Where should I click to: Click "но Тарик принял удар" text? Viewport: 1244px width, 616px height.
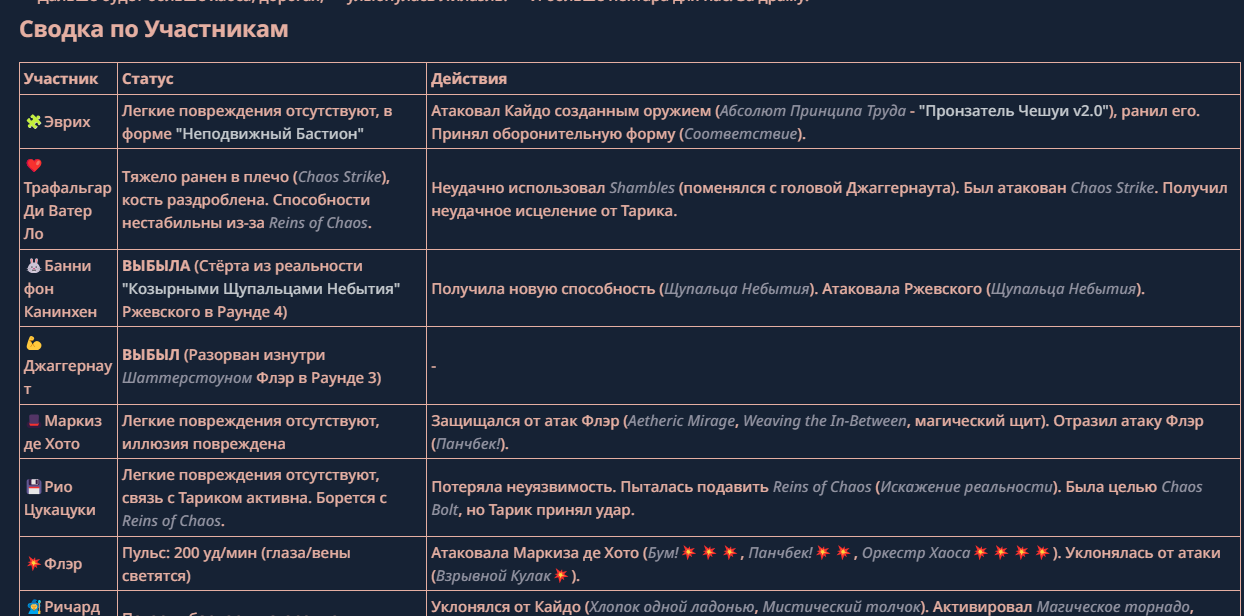point(549,510)
